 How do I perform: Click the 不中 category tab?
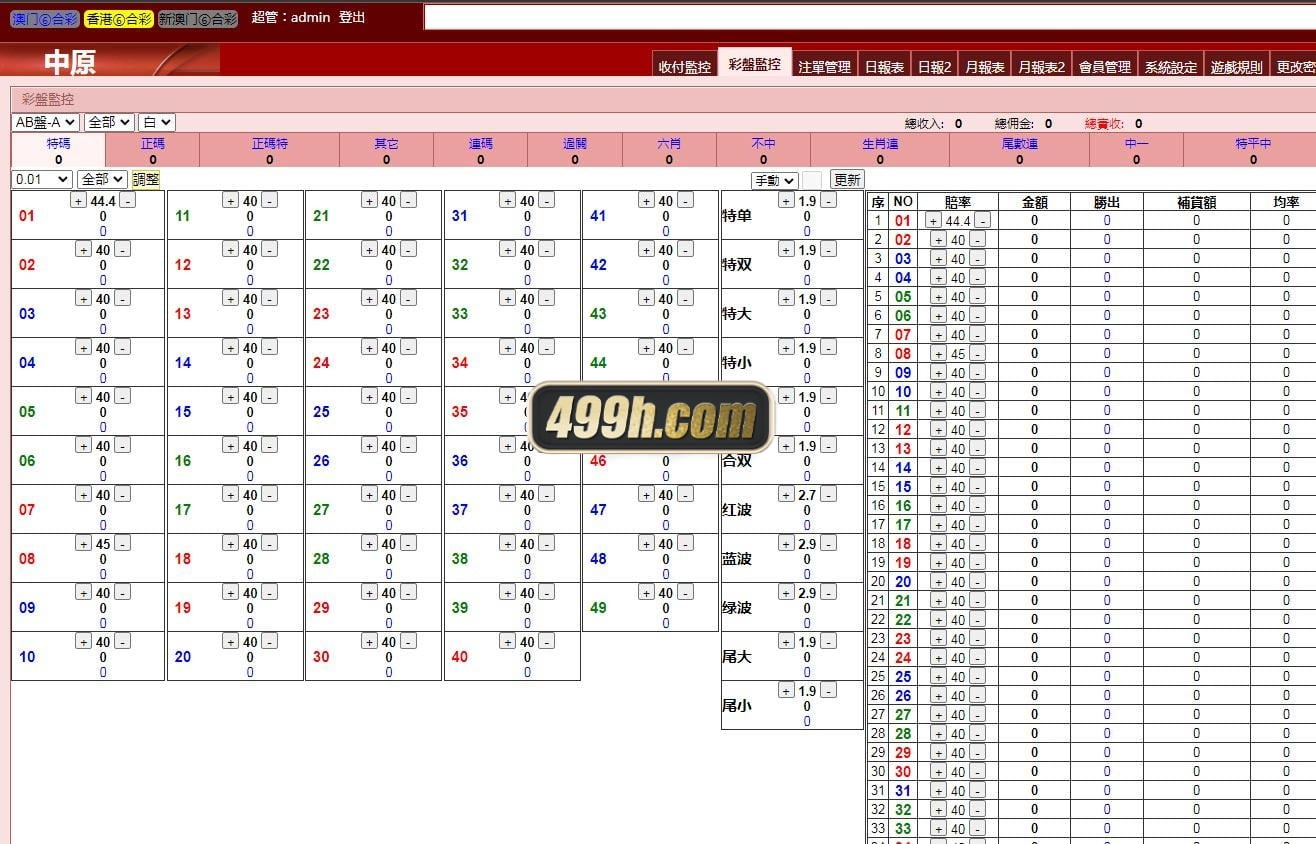(x=763, y=150)
